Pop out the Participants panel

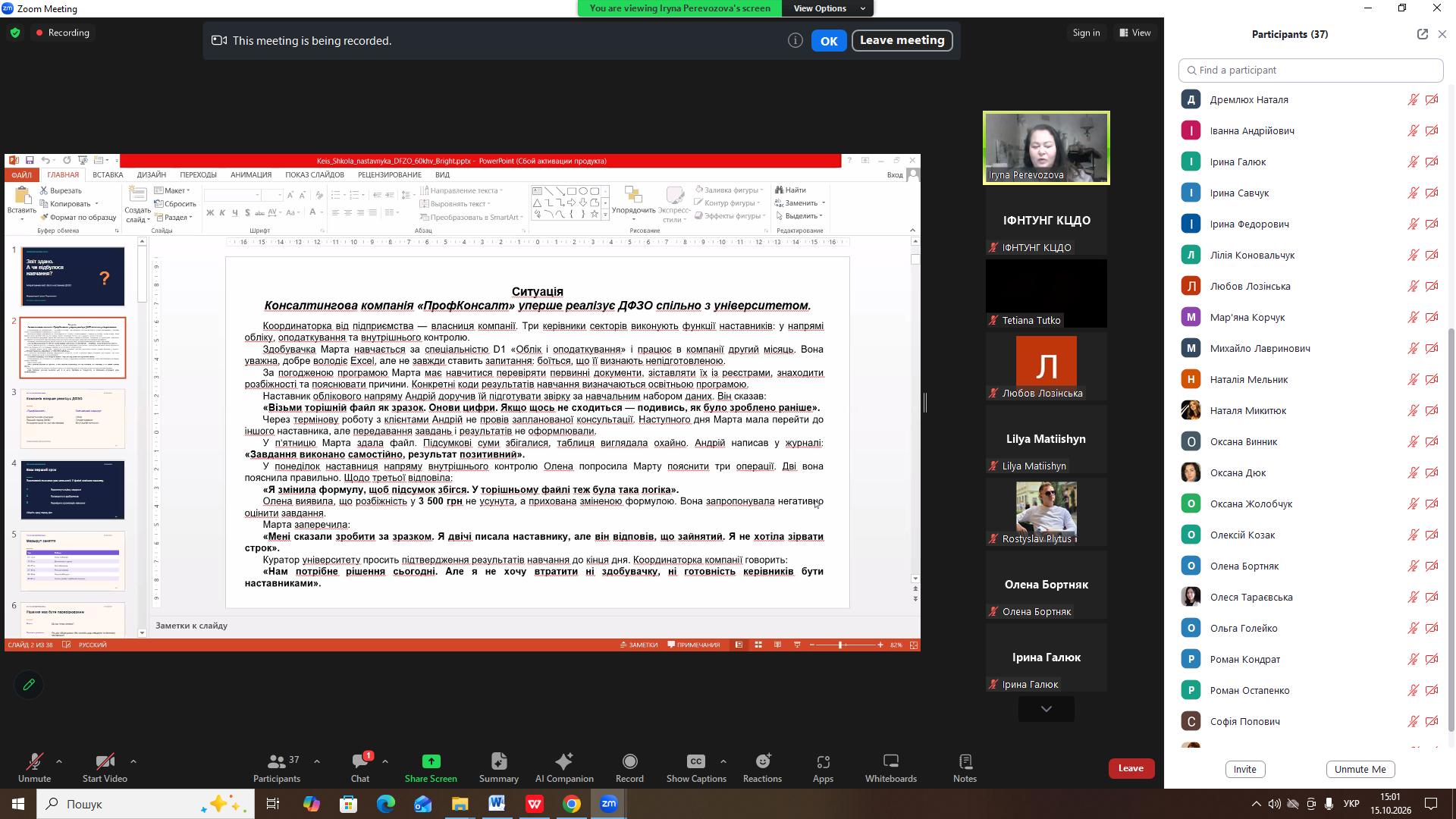pos(1422,34)
